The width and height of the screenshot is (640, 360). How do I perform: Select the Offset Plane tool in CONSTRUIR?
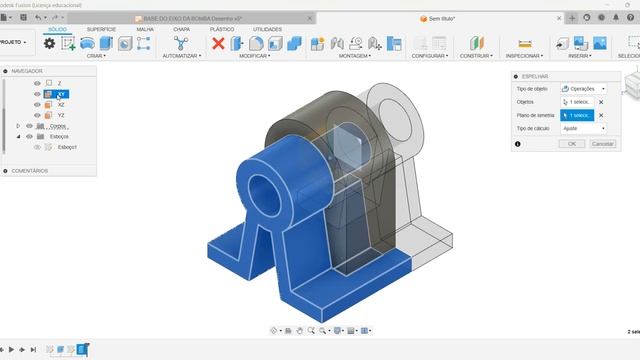pos(476,43)
